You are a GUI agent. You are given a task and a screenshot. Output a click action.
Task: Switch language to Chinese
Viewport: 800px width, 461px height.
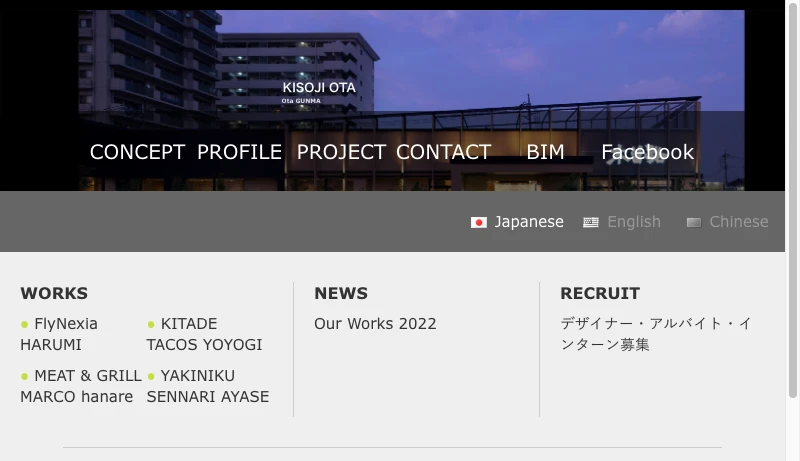pyautogui.click(x=739, y=222)
